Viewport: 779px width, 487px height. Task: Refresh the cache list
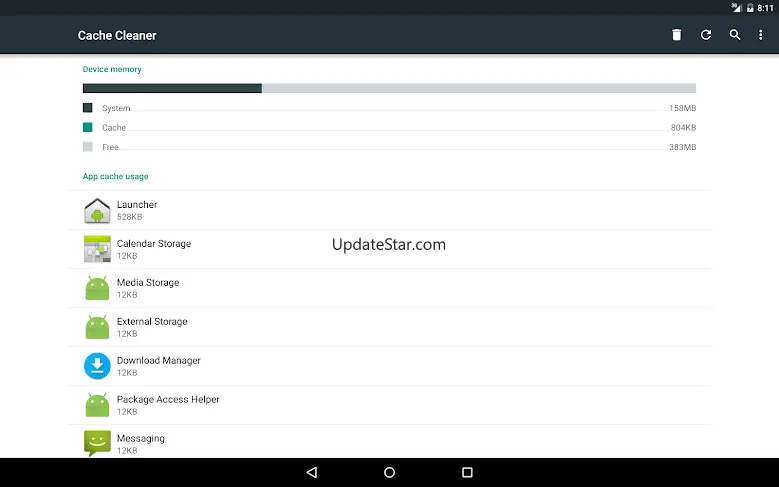coord(705,35)
